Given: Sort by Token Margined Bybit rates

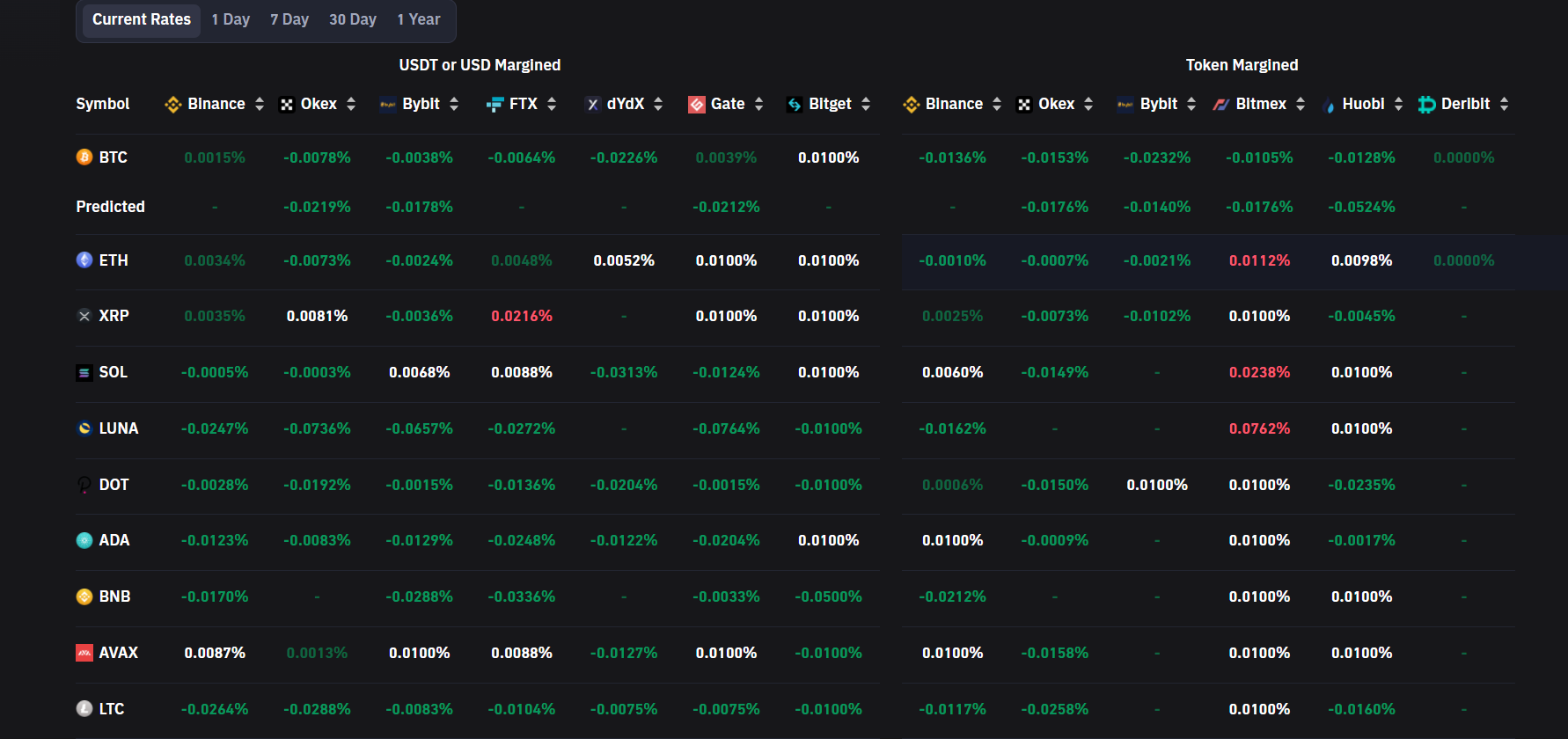Looking at the screenshot, I should 1191,104.
